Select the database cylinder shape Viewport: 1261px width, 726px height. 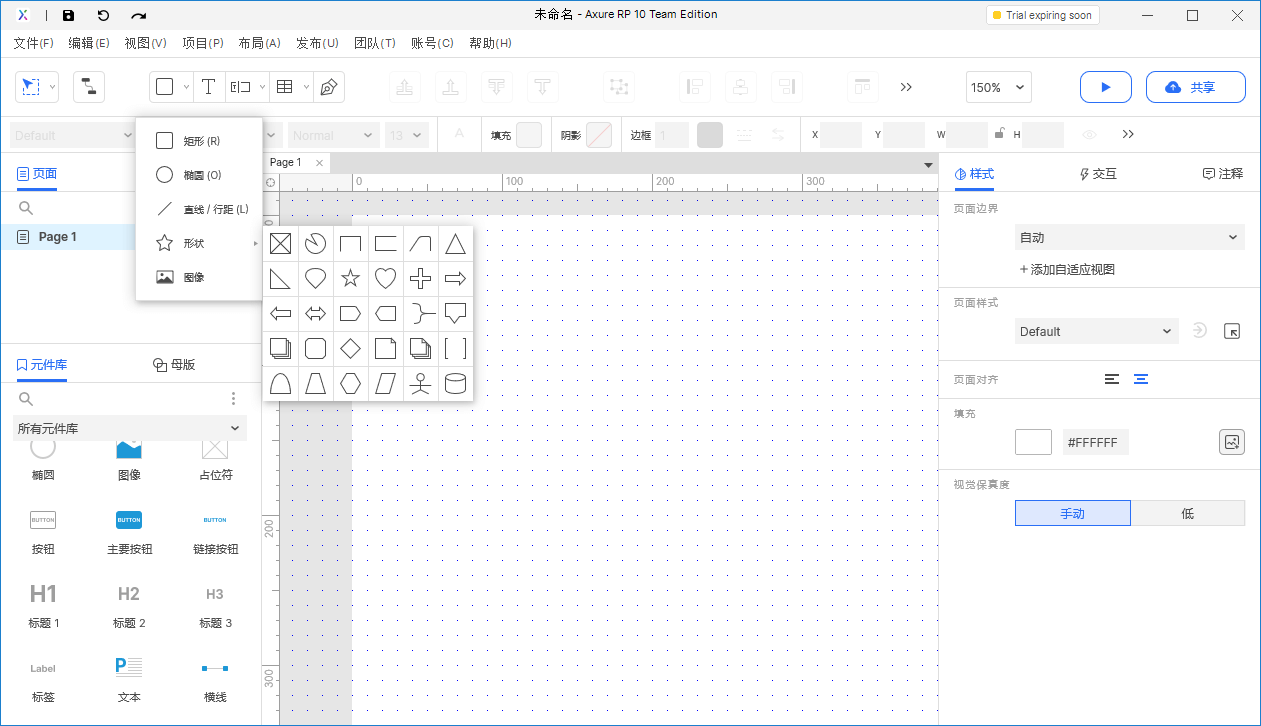(455, 383)
